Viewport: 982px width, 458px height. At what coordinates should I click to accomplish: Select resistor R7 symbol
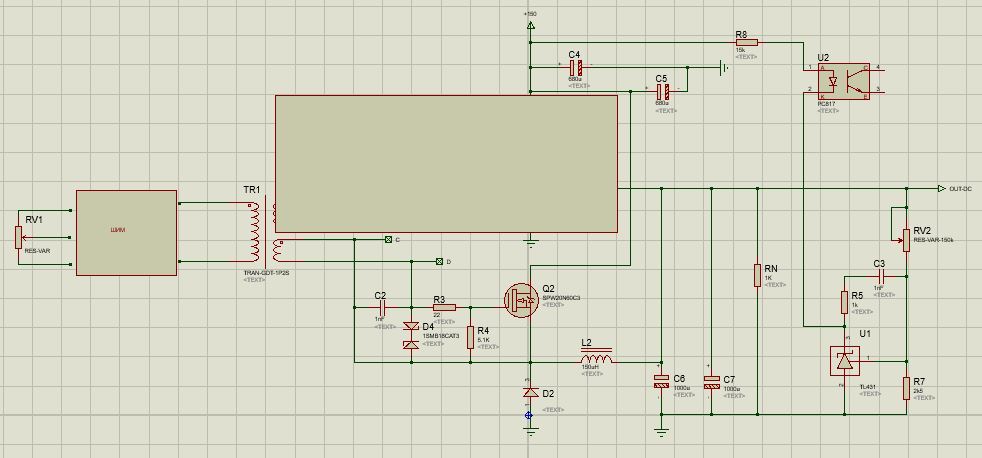tap(906, 388)
